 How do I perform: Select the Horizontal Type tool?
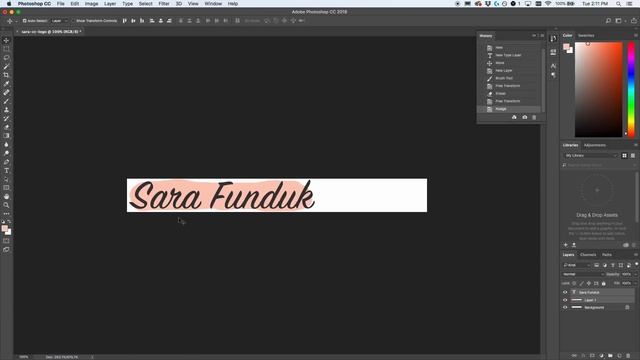pos(6,171)
